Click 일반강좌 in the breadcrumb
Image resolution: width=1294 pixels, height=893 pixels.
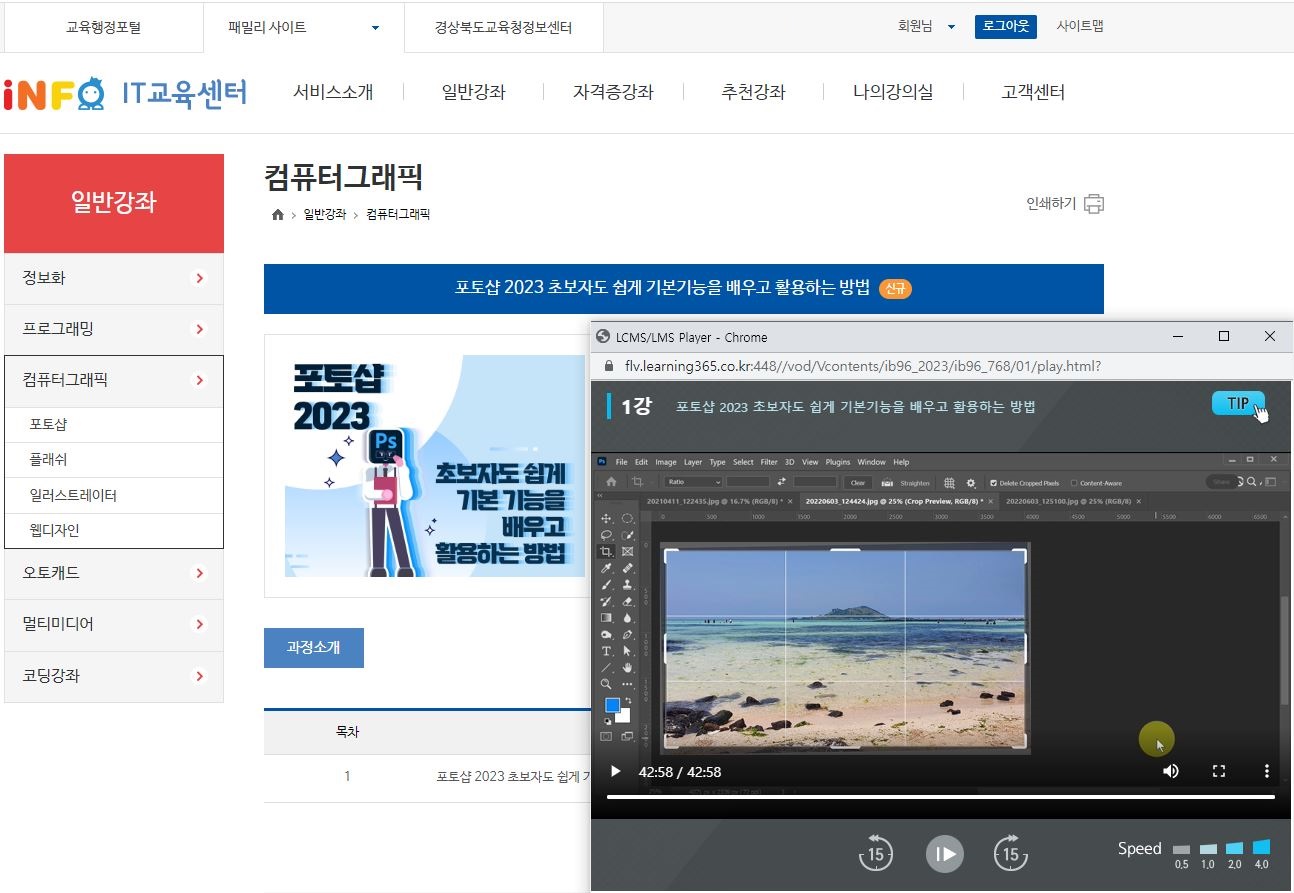point(325,215)
